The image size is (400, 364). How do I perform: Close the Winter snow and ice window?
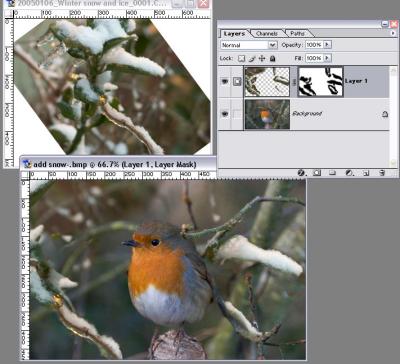tap(203, 4)
